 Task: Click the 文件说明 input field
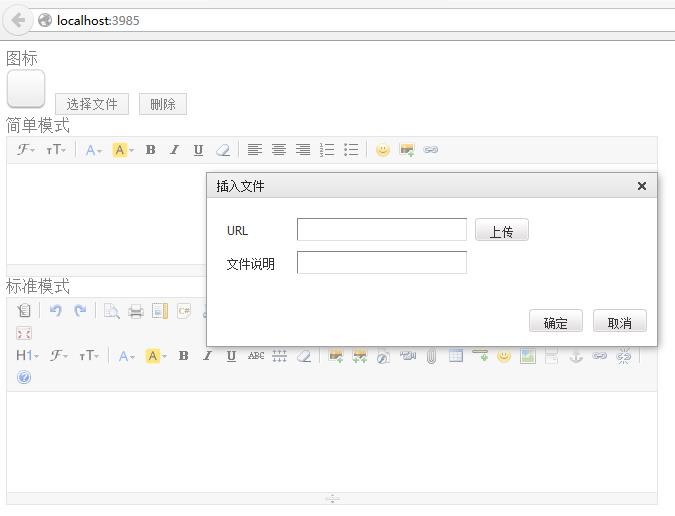[382, 263]
